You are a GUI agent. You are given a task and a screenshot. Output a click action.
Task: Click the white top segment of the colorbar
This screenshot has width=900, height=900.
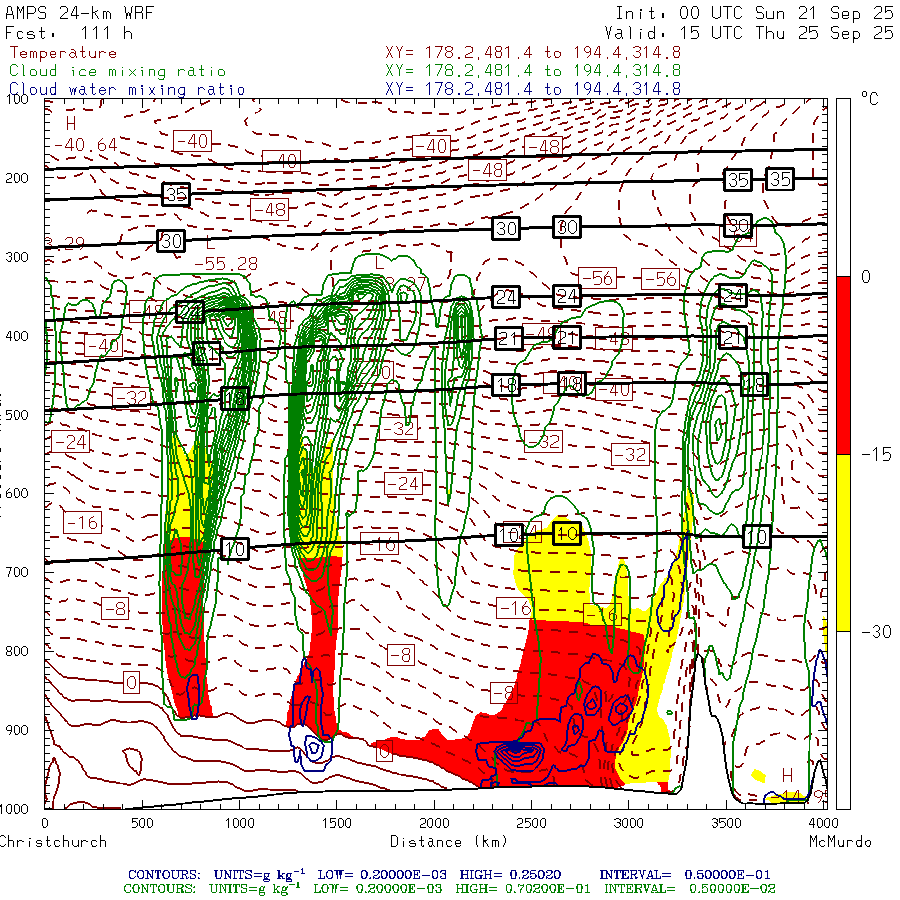843,188
